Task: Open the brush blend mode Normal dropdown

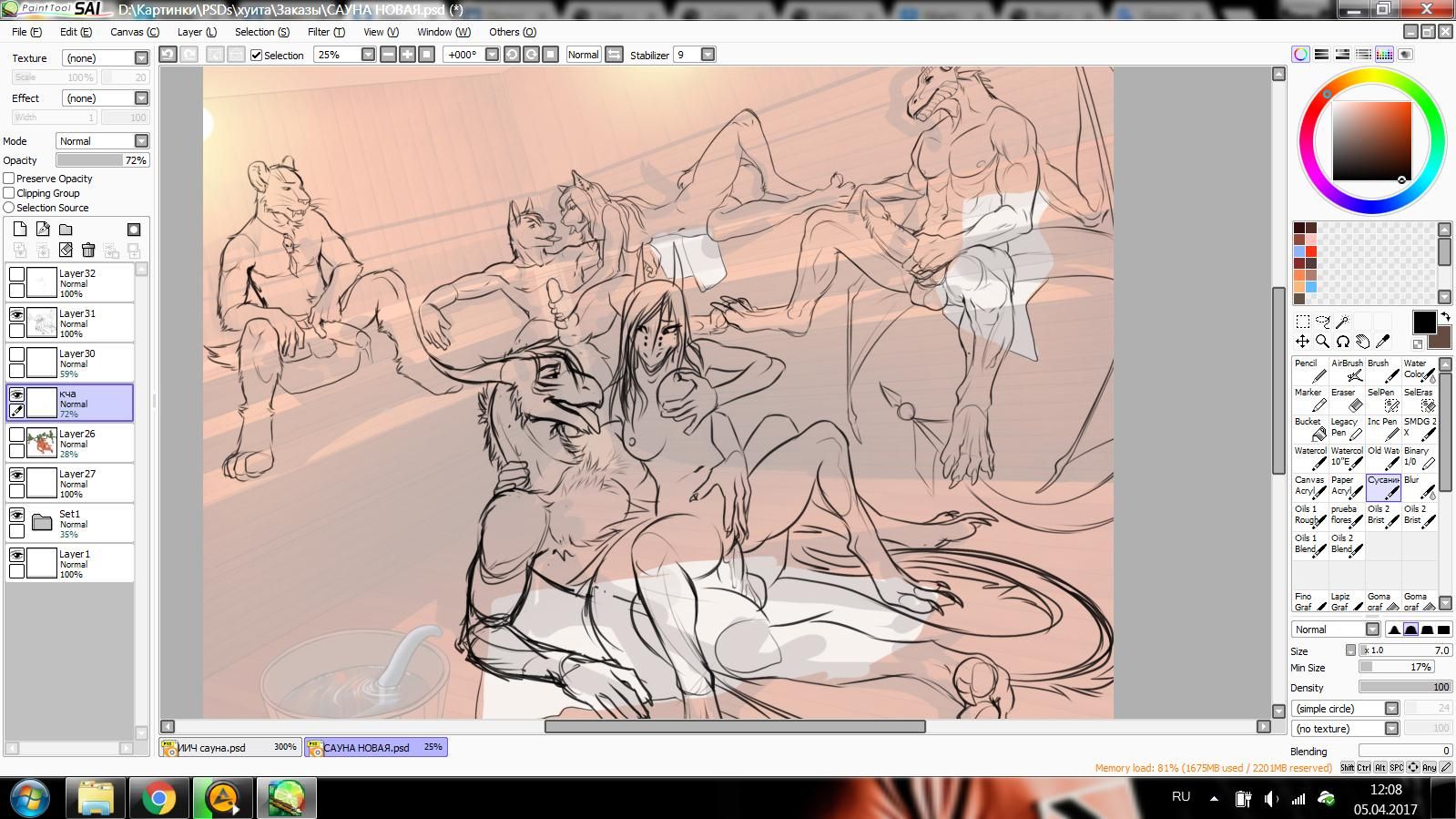Action: coord(1372,630)
